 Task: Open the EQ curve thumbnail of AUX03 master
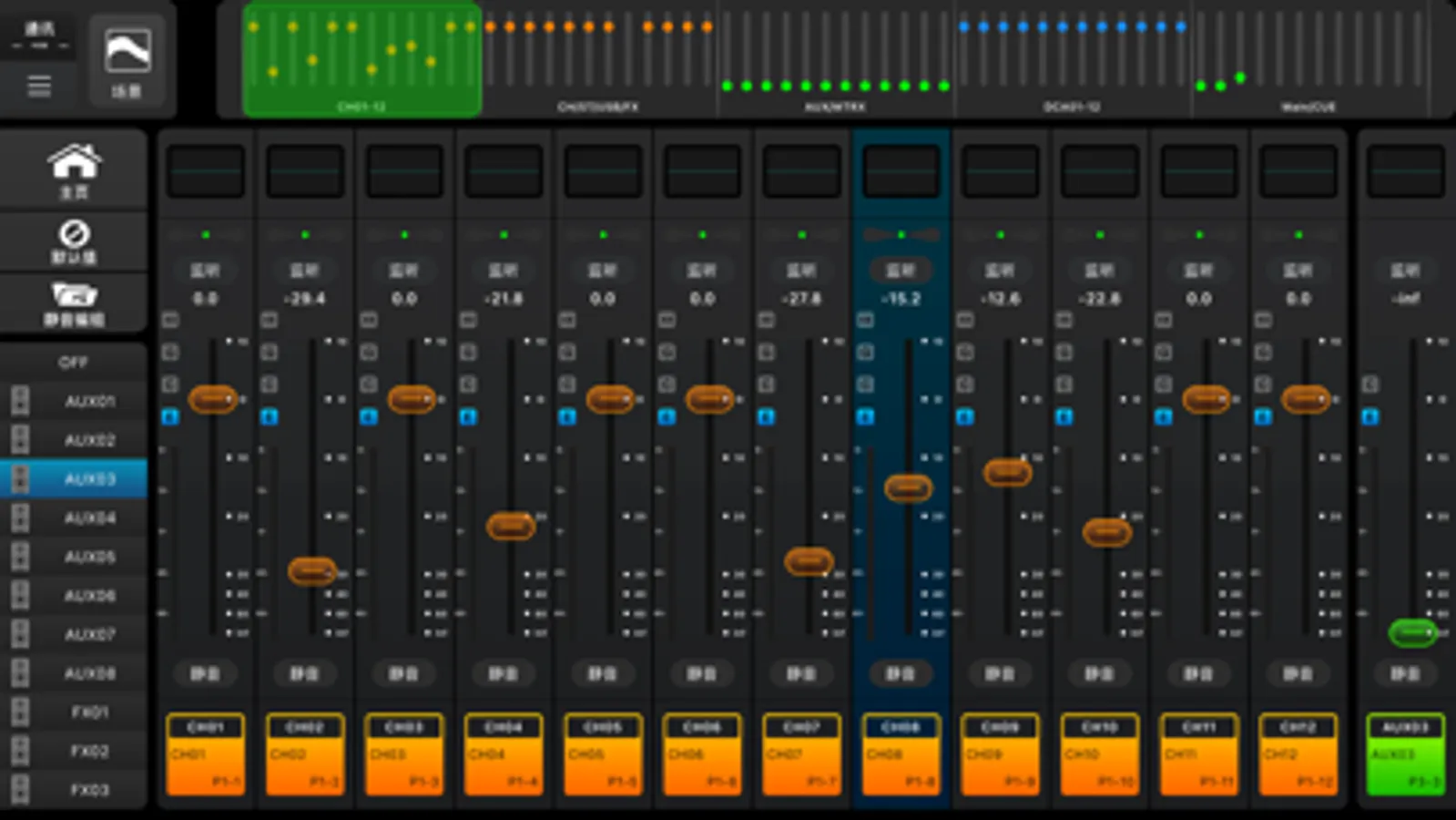pos(1406,170)
